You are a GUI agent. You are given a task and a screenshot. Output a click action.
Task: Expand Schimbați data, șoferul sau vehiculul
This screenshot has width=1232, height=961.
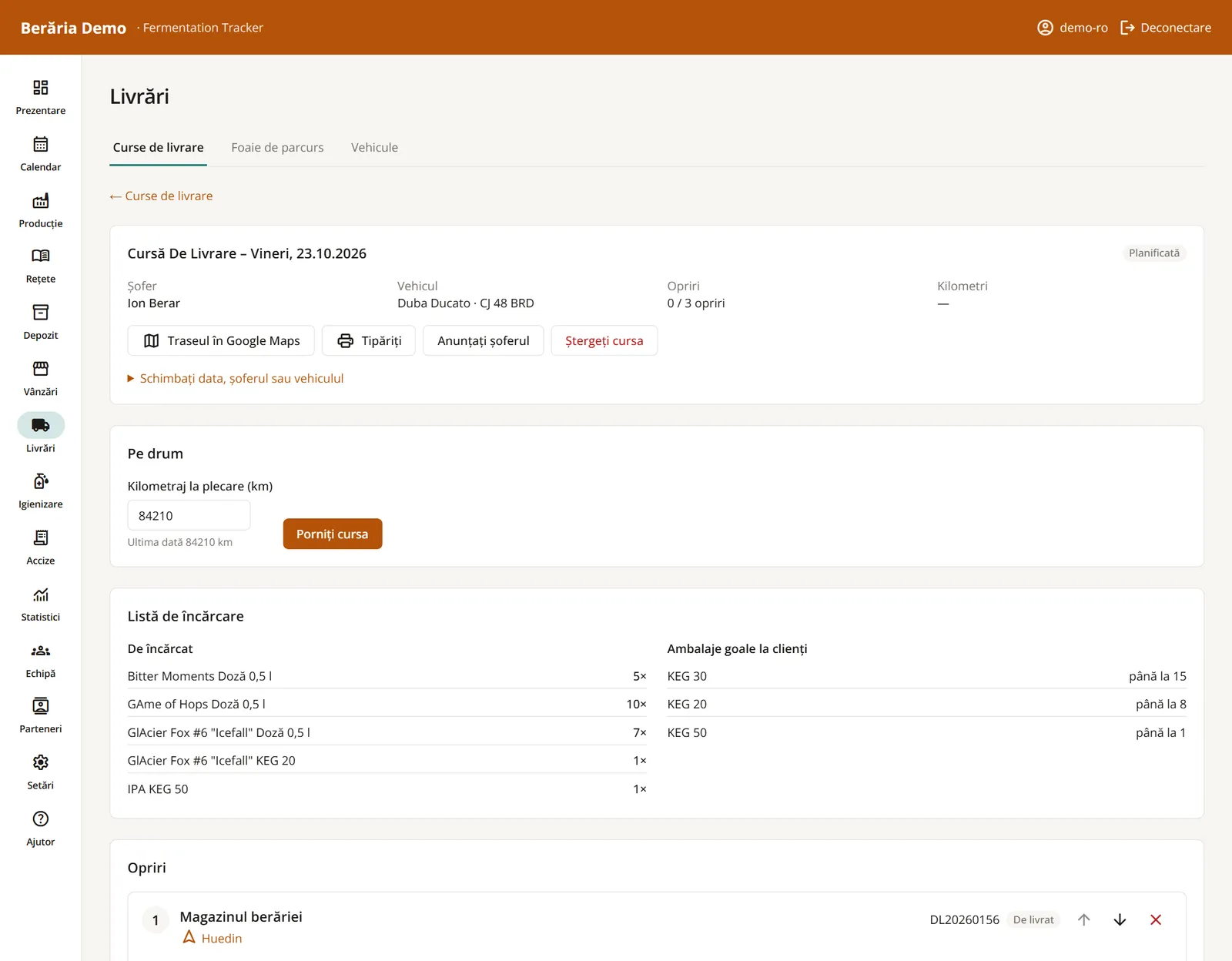[236, 378]
